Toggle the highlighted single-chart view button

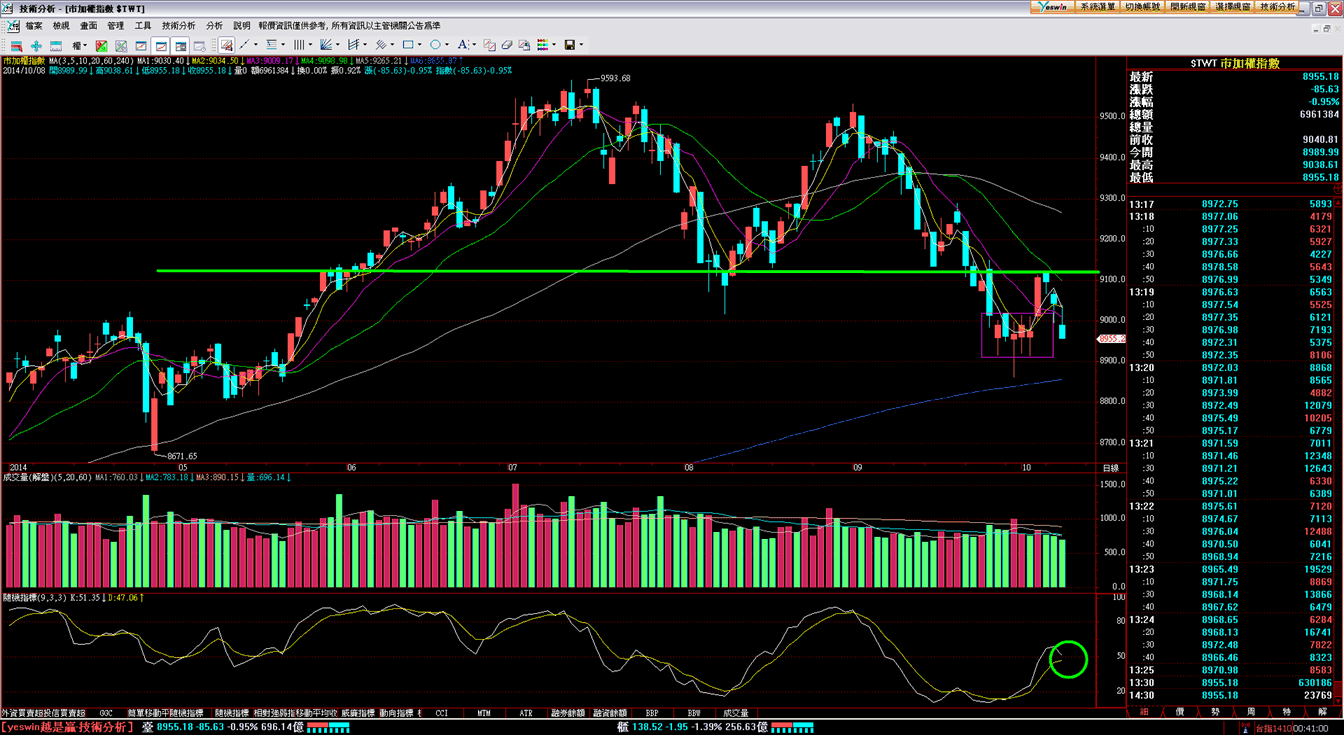(x=161, y=45)
